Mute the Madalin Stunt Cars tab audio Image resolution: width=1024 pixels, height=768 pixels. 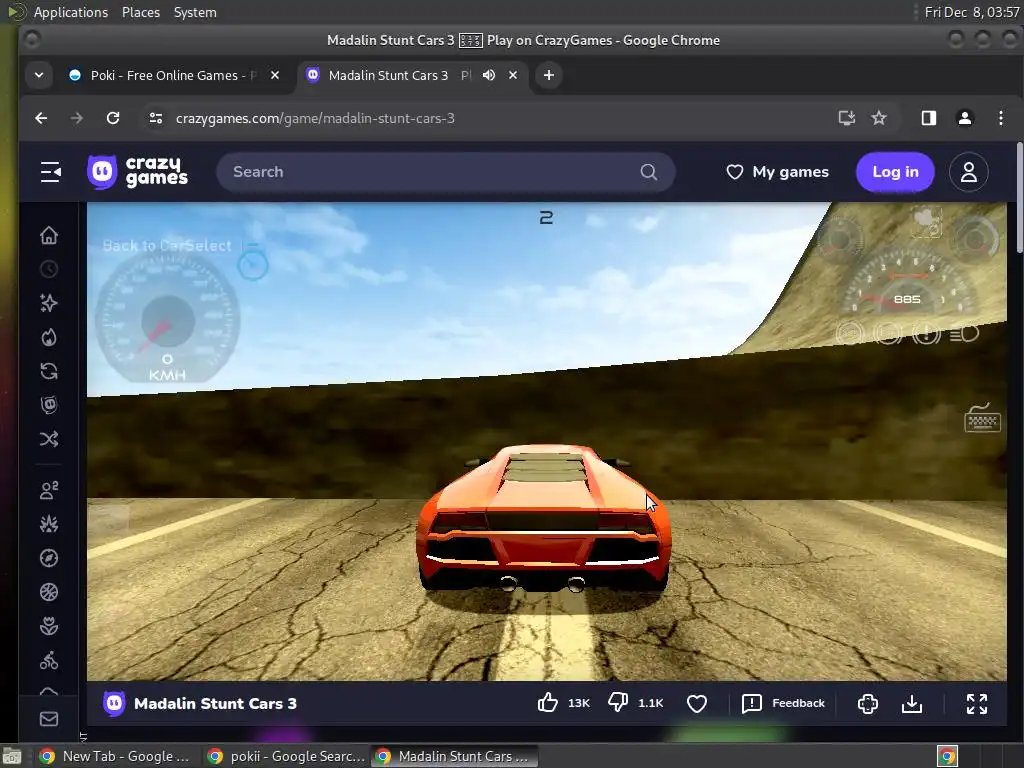point(488,75)
